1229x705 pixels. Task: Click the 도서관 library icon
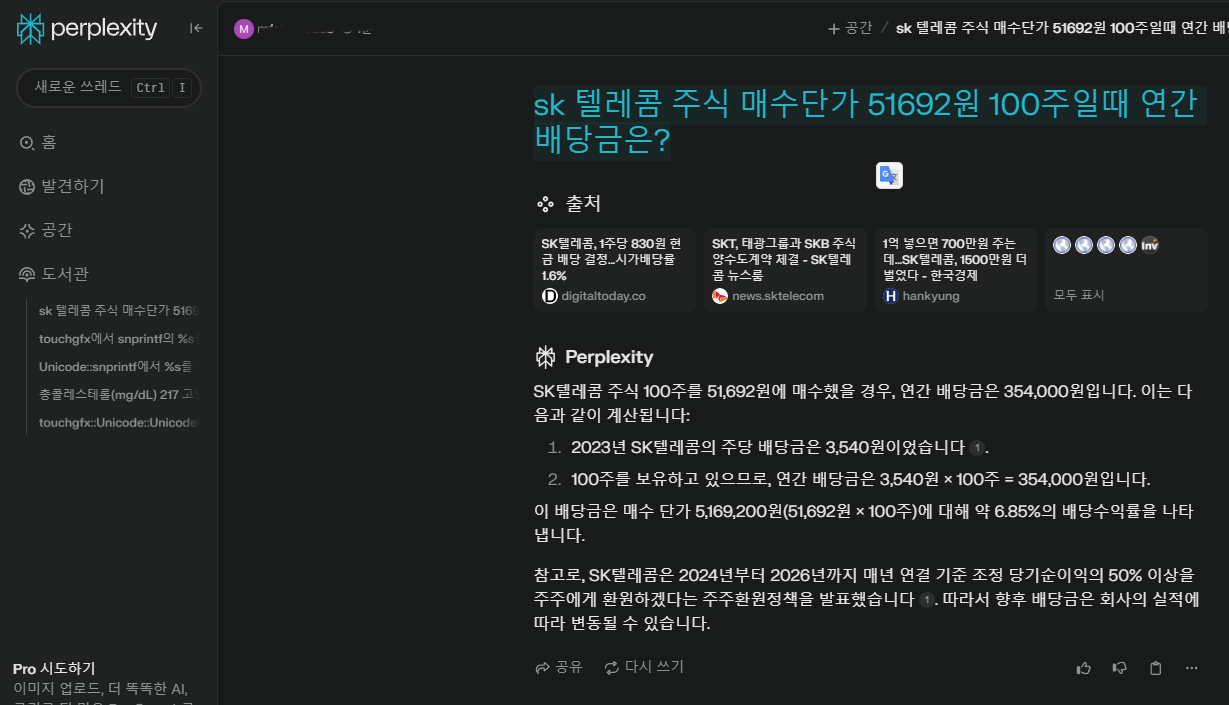pos(27,275)
